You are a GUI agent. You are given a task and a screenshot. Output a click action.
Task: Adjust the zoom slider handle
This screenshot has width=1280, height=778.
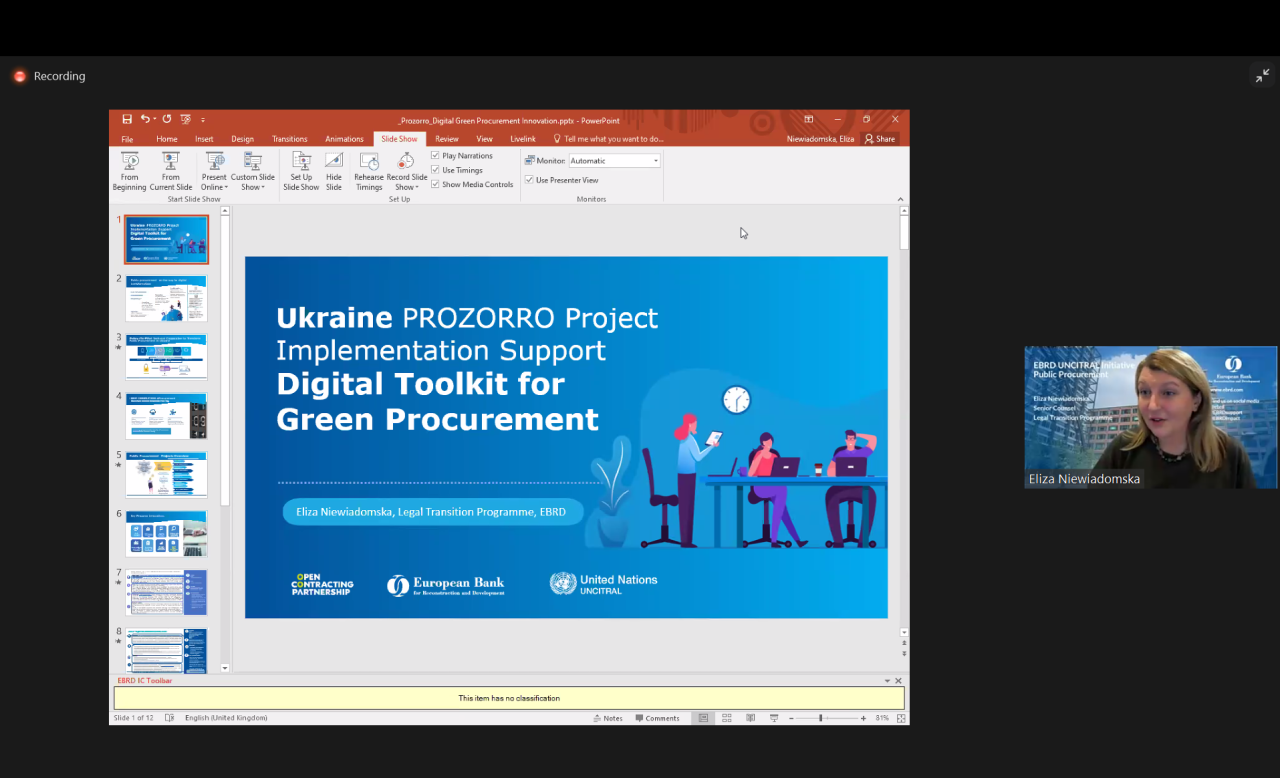821,718
